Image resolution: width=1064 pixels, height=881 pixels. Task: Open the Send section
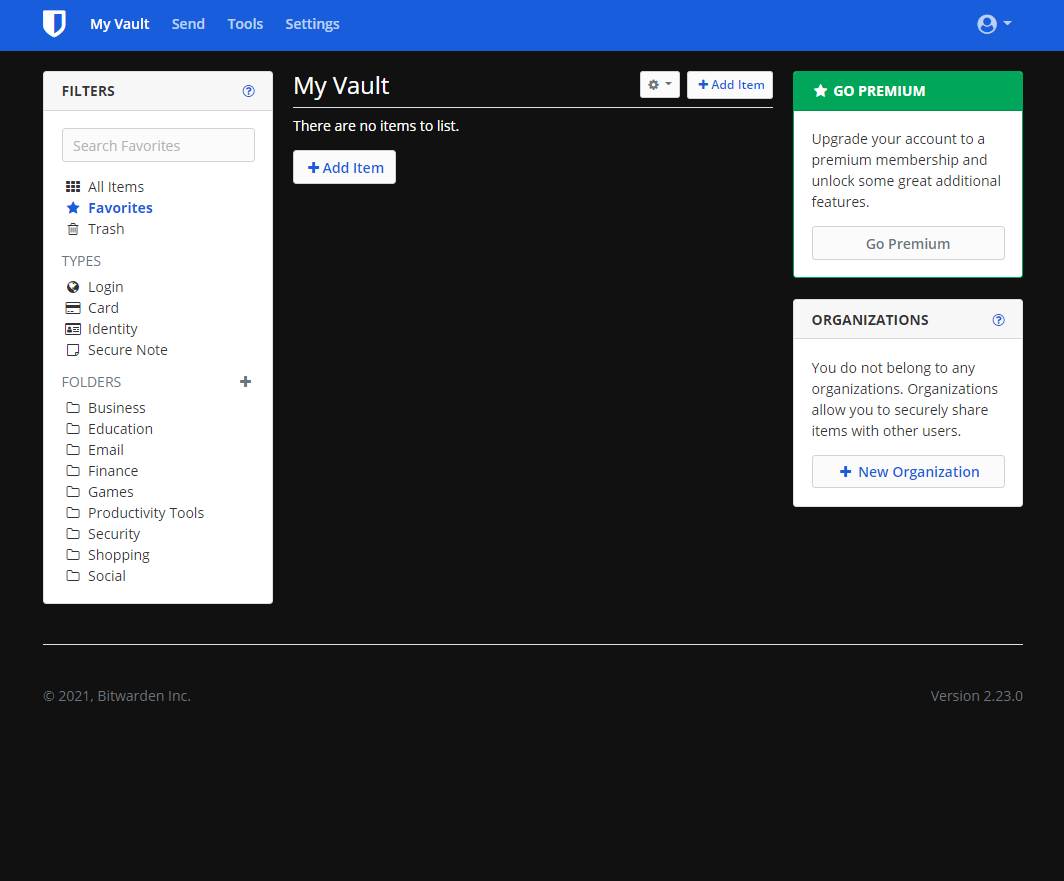coord(188,23)
